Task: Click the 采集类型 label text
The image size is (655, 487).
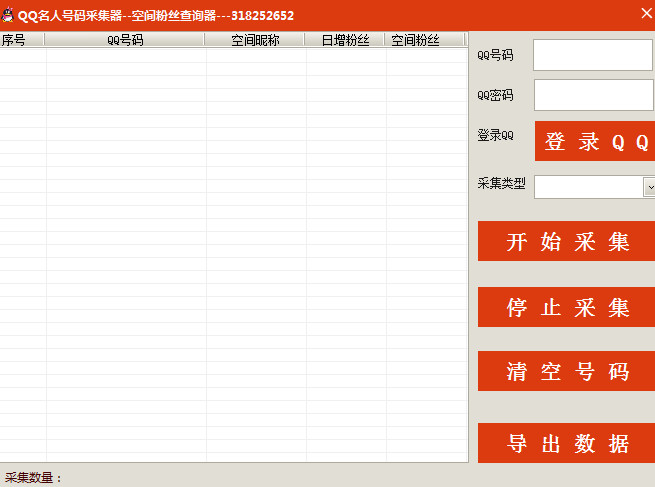Action: point(501,183)
